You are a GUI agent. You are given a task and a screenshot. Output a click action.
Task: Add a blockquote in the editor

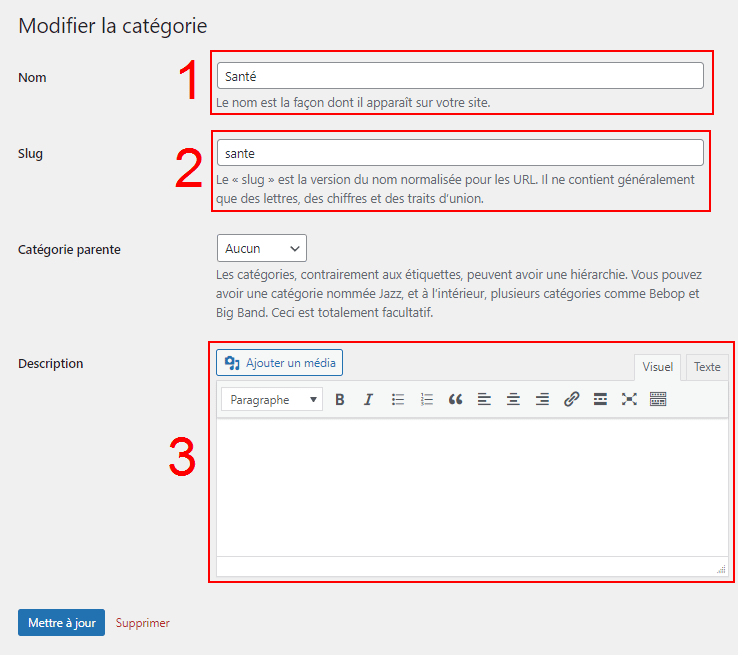456,399
